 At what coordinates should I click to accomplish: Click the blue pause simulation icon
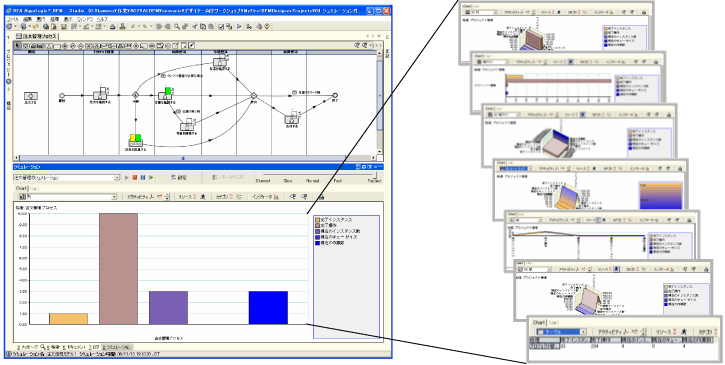click(143, 178)
